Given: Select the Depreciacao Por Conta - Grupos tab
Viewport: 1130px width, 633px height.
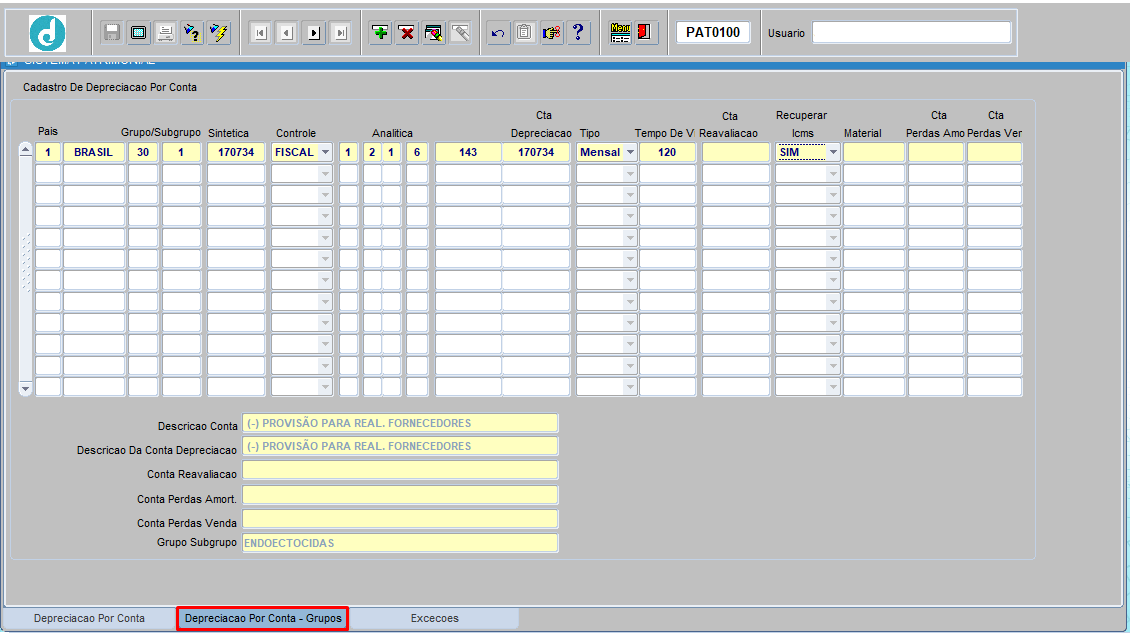Looking at the screenshot, I should [263, 619].
